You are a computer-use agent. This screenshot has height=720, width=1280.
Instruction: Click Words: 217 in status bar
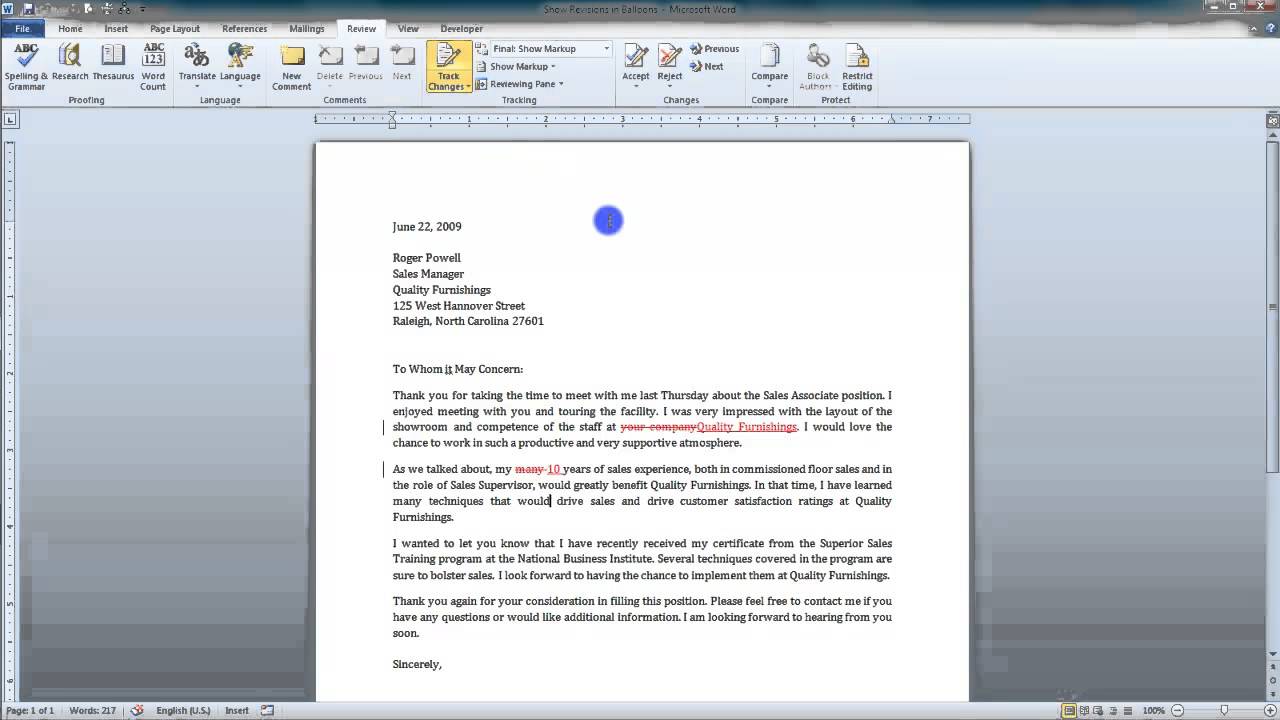pyautogui.click(x=92, y=710)
